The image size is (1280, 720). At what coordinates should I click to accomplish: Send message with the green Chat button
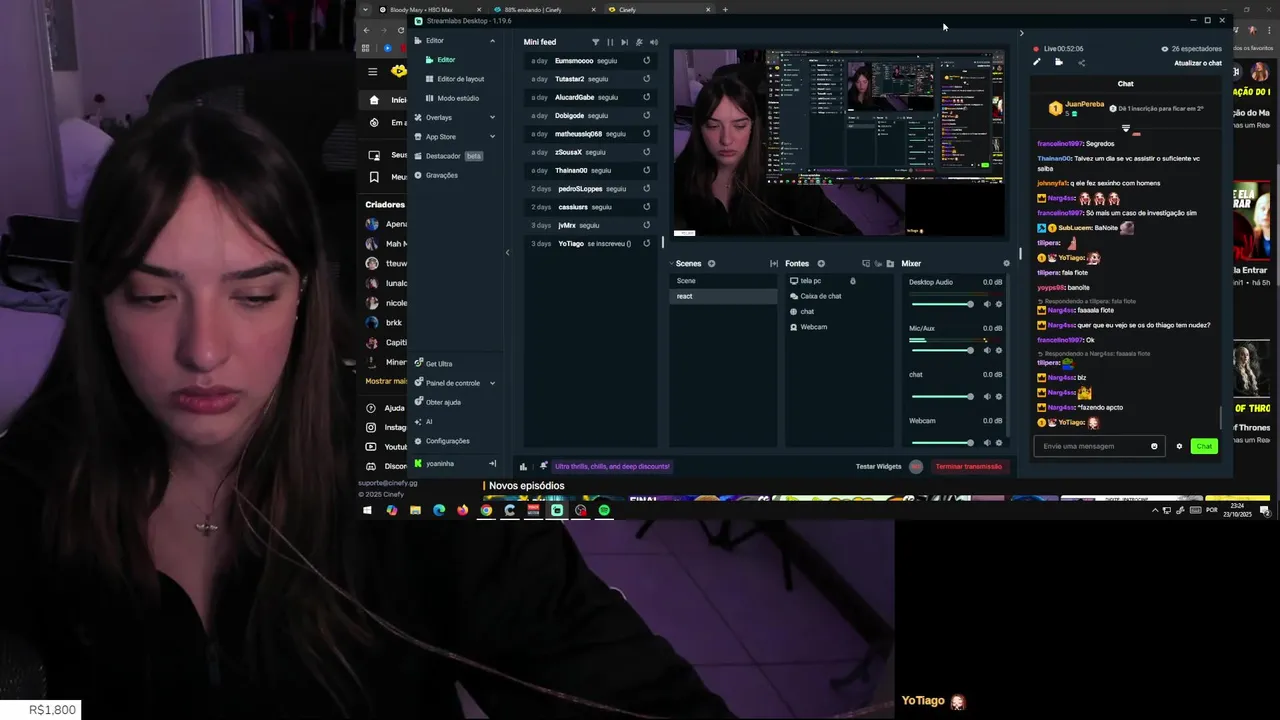point(1204,446)
